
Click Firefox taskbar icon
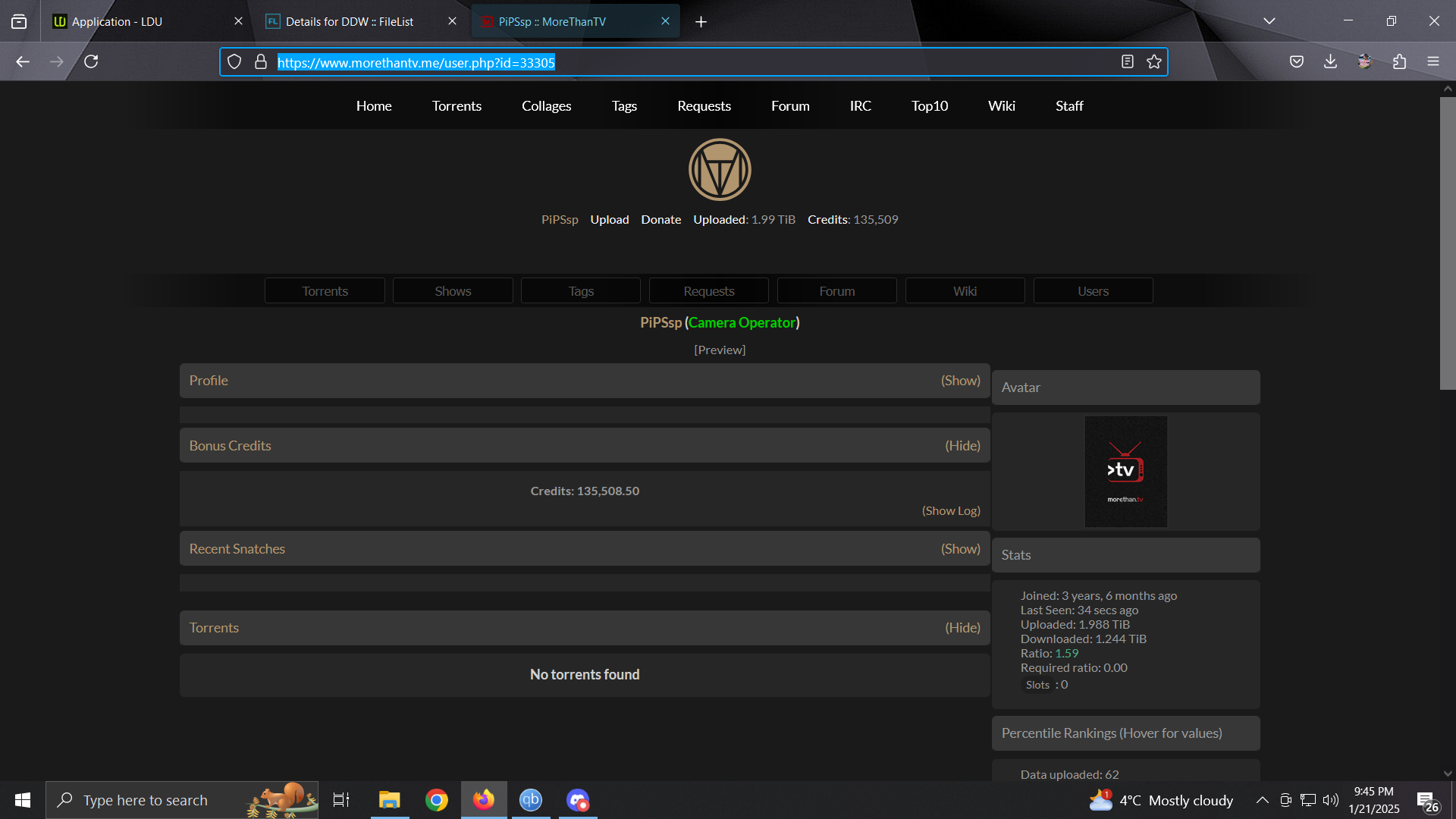click(x=484, y=800)
